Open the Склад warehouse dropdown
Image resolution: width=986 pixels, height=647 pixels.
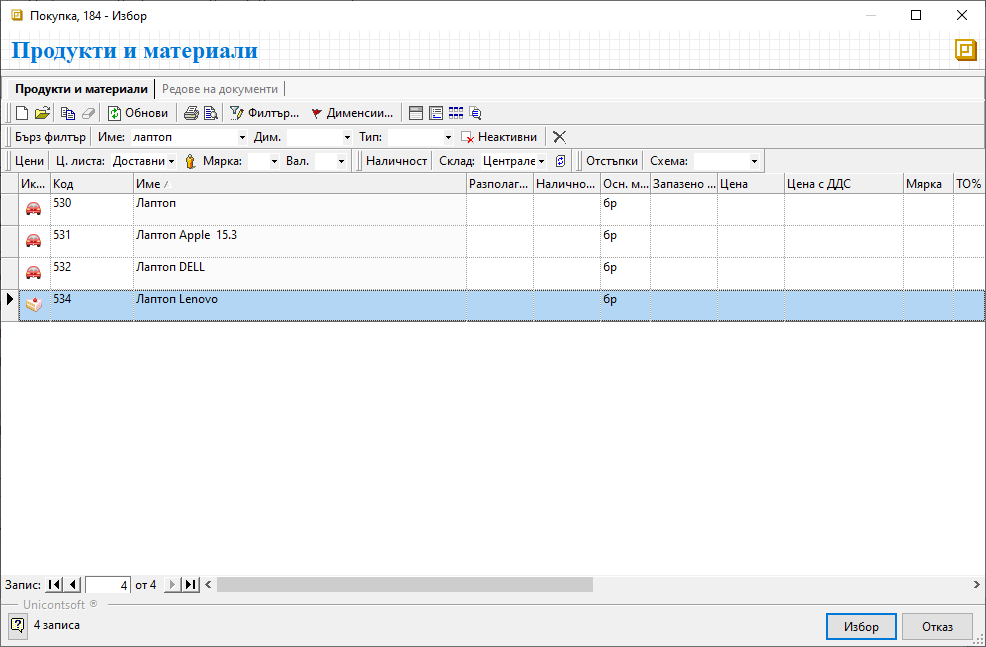541,161
